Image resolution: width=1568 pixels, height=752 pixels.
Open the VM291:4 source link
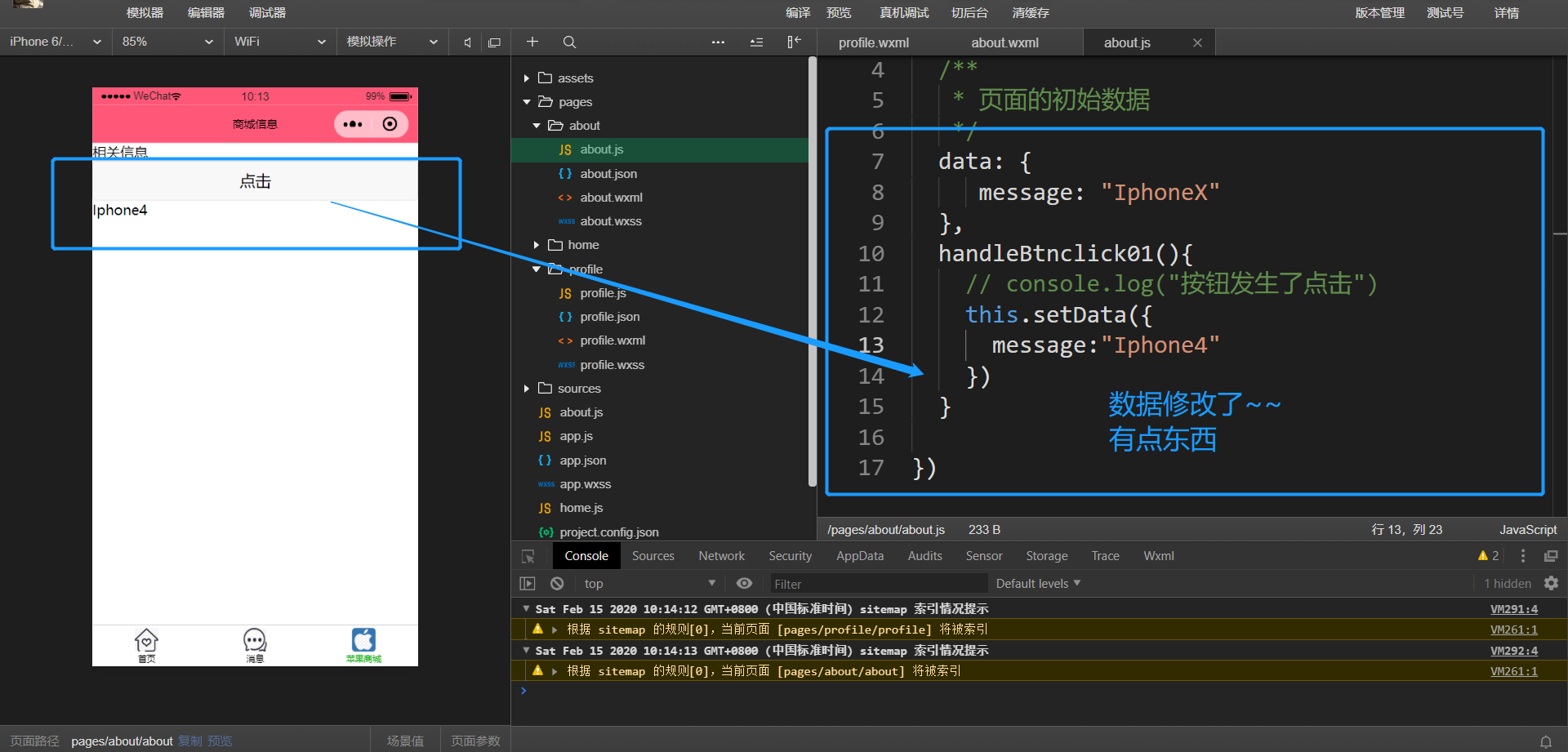(1513, 609)
